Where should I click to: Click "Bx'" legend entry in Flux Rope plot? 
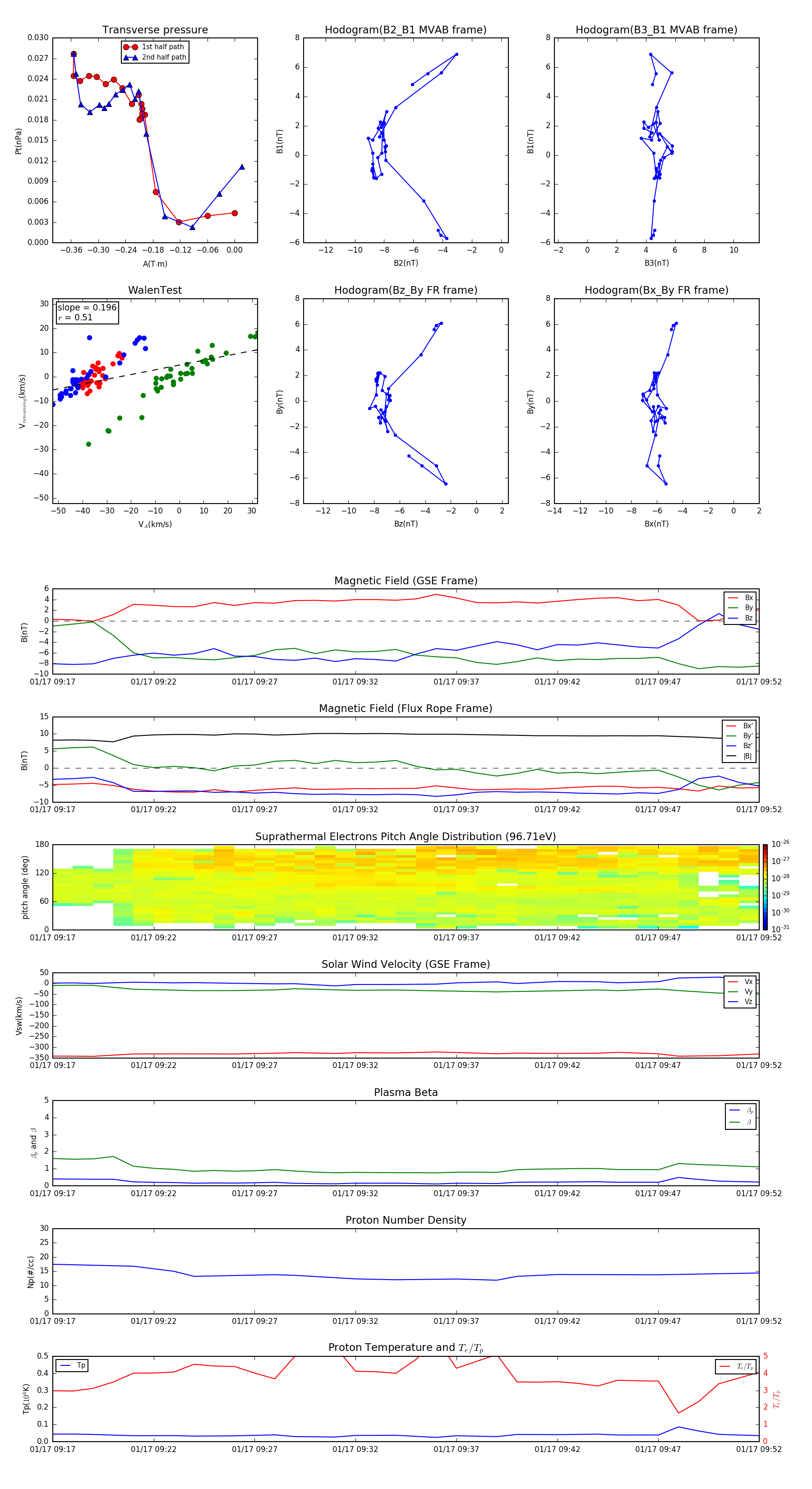(740, 726)
